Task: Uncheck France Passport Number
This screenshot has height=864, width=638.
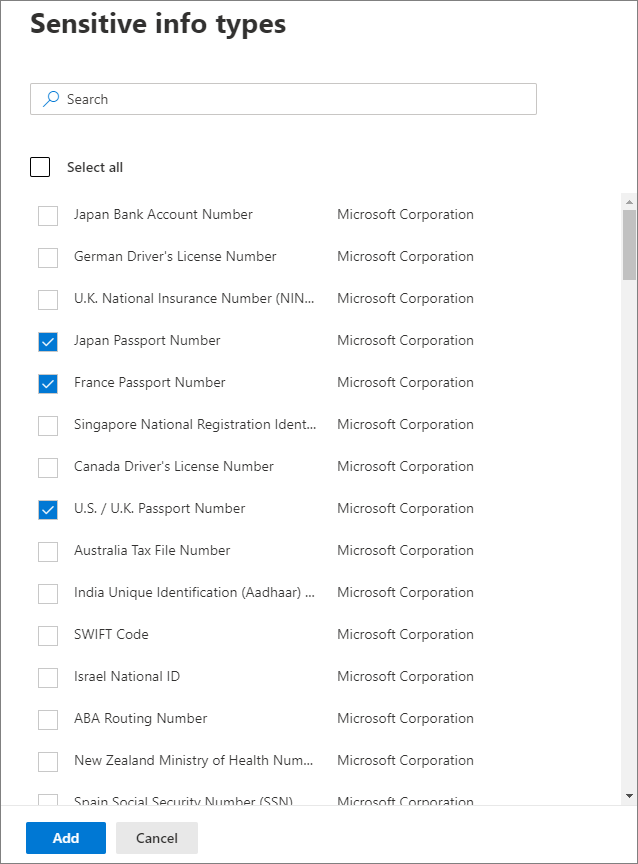Action: 47,383
